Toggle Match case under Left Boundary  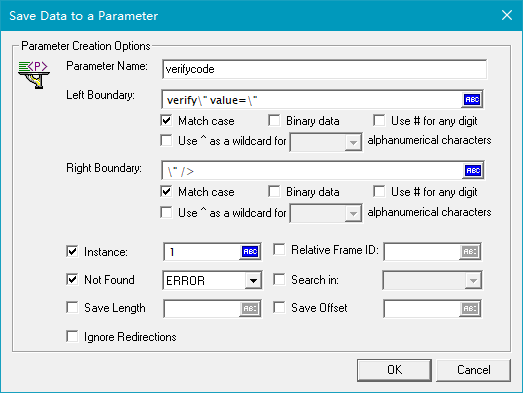coord(166,120)
